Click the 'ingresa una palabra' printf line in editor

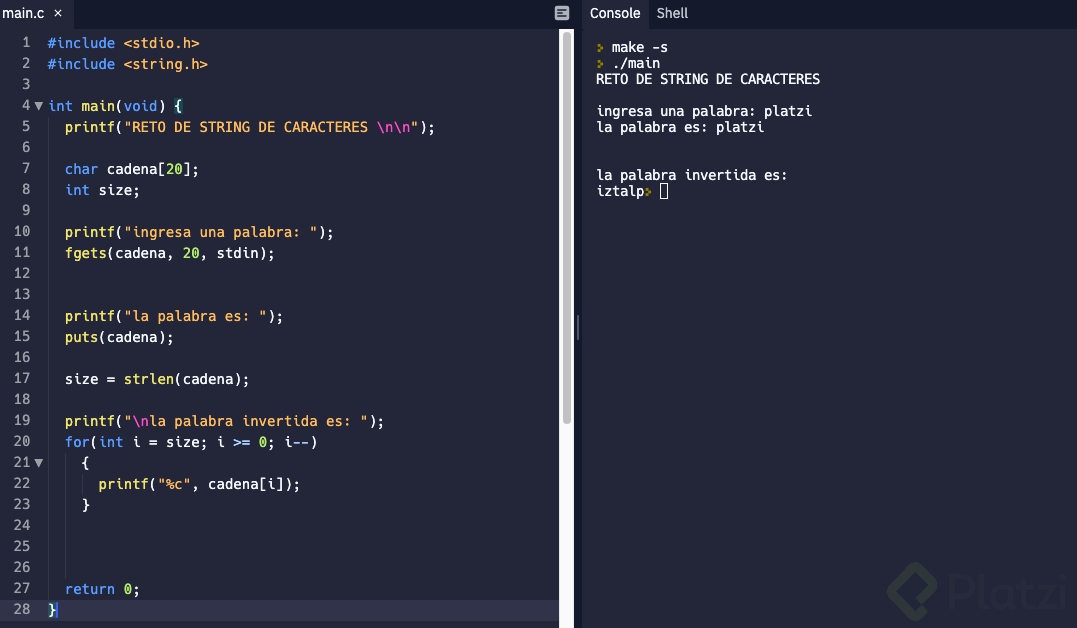click(199, 232)
